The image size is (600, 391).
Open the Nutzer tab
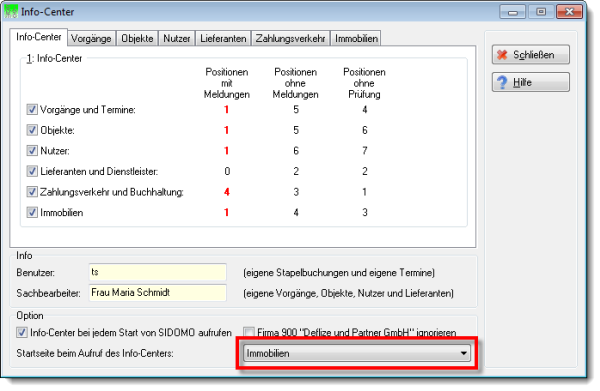pos(176,39)
